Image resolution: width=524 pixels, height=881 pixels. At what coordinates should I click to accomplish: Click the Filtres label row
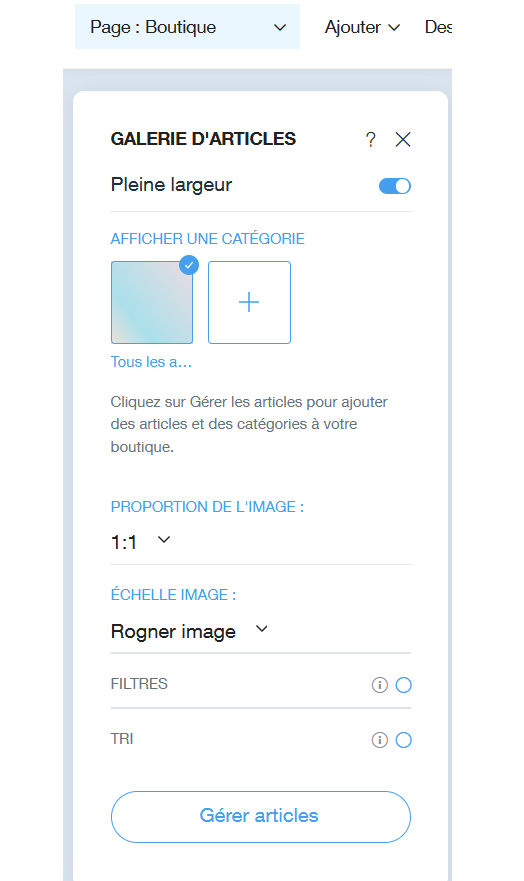[261, 684]
